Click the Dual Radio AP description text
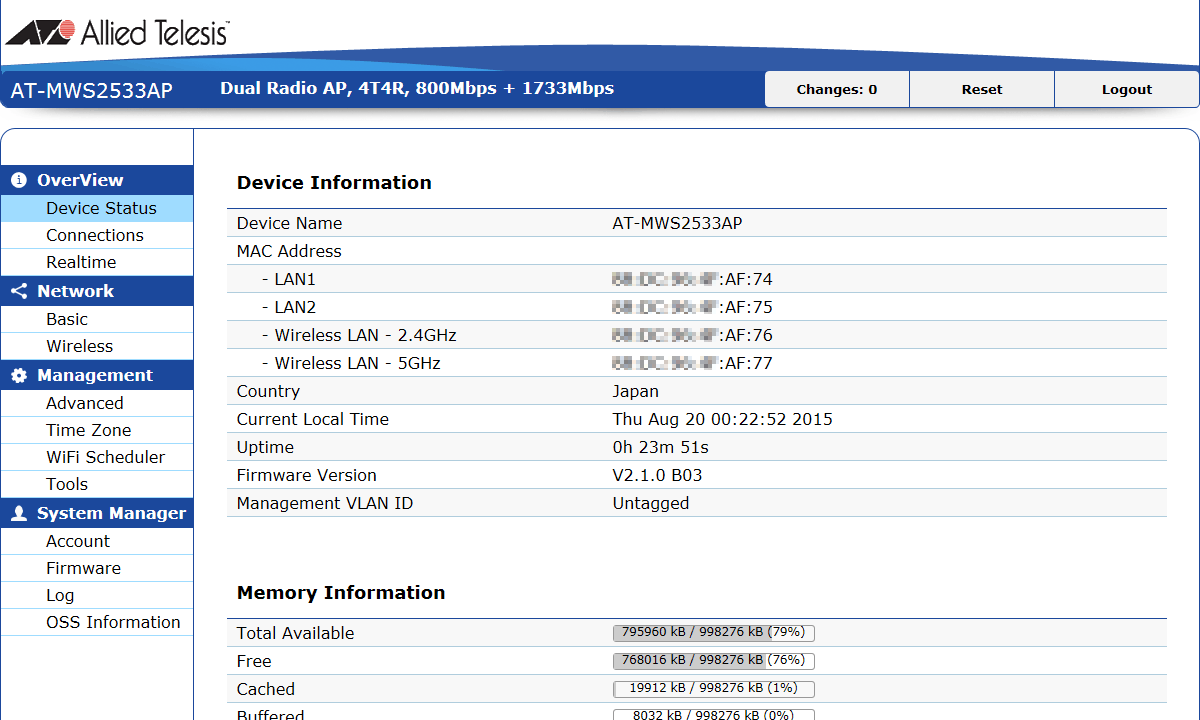Image resolution: width=1200 pixels, height=720 pixels. point(417,88)
